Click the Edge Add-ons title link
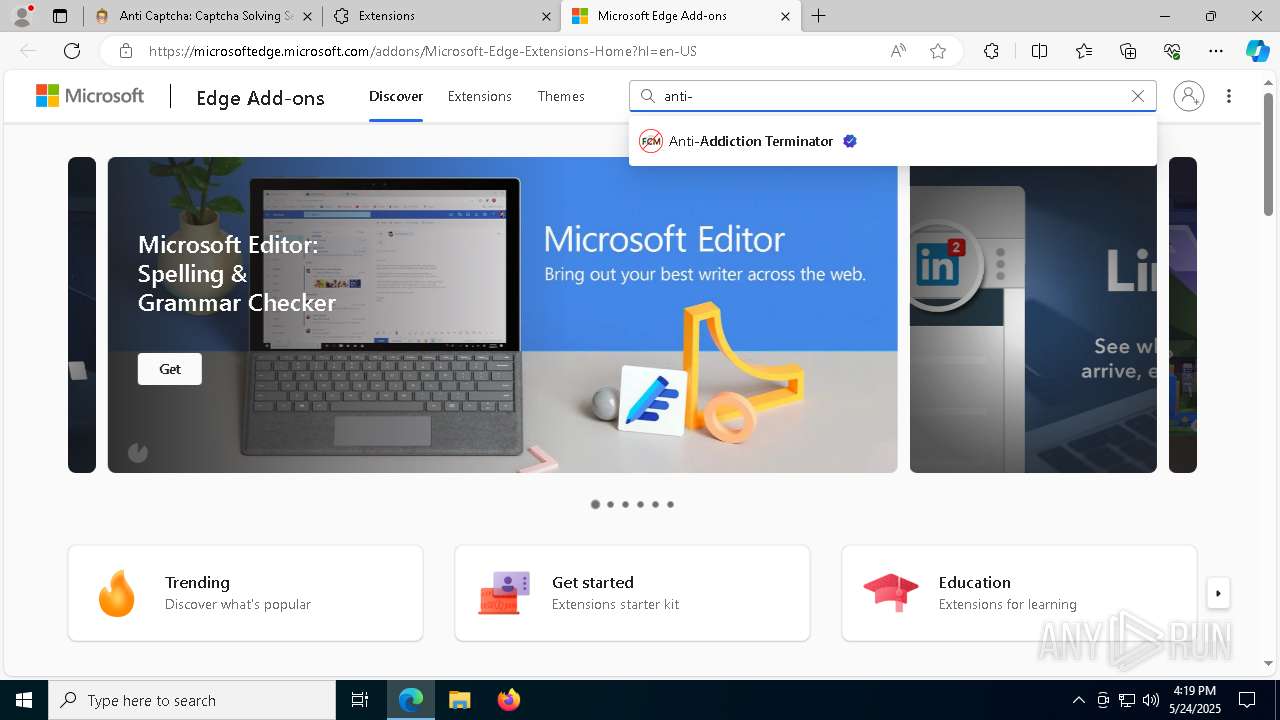 tap(260, 97)
